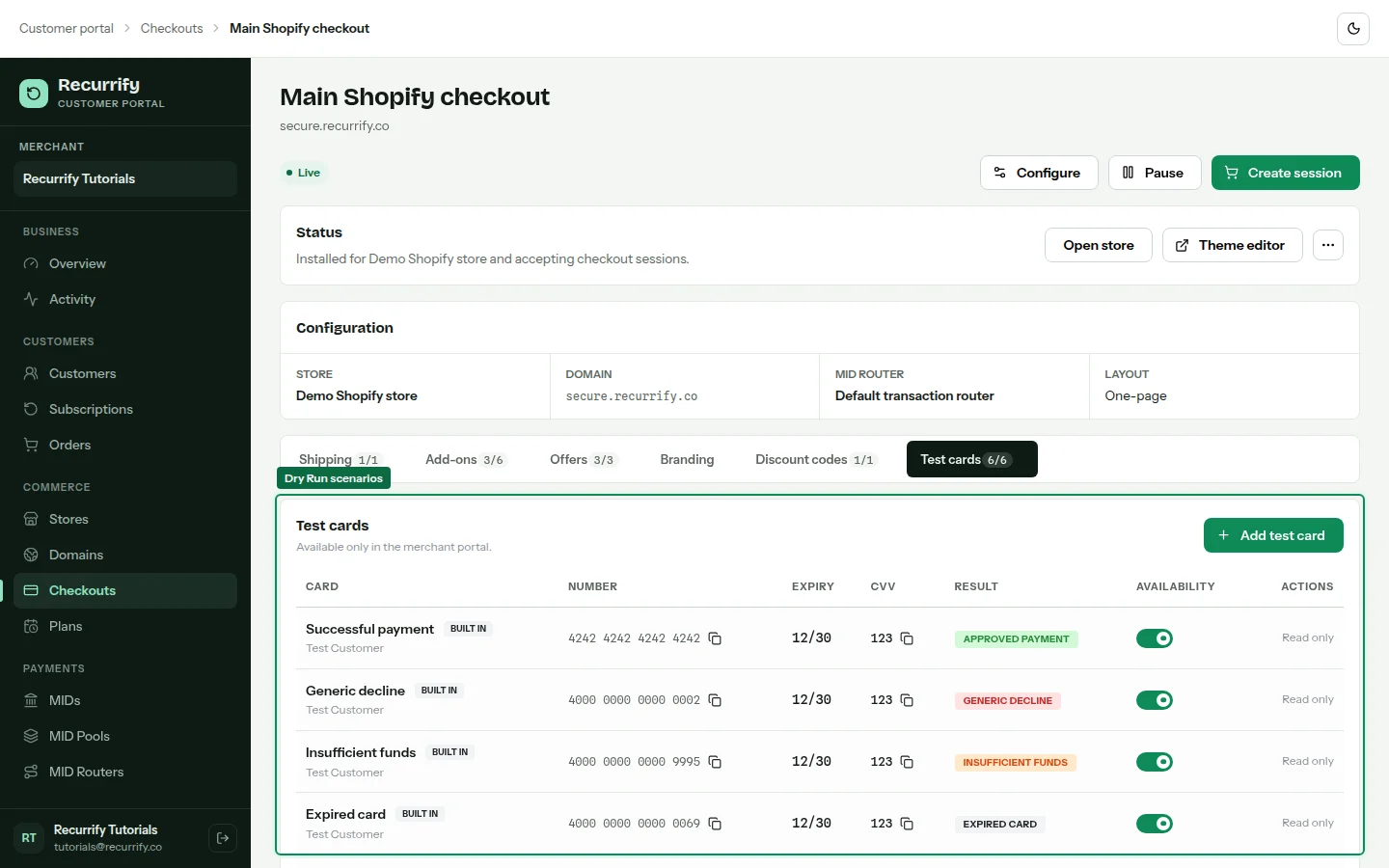This screenshot has width=1389, height=868.
Task: Open the Theme editor
Action: point(1233,245)
